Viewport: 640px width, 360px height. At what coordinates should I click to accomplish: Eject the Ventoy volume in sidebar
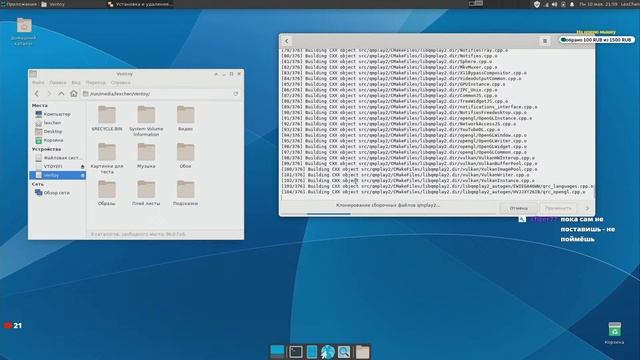tap(82, 175)
